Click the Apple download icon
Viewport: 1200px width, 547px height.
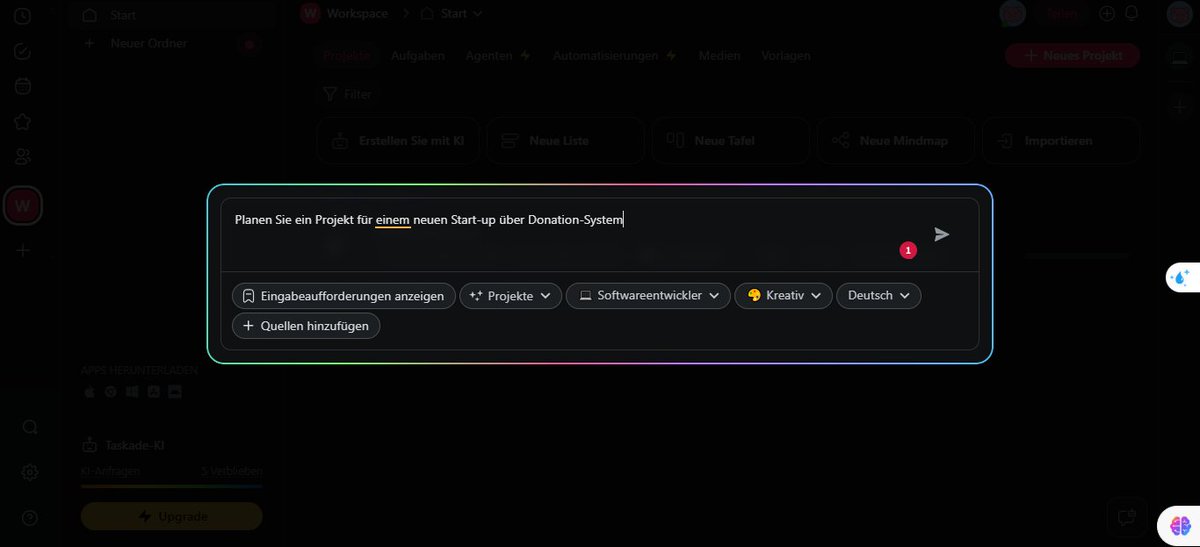tap(88, 392)
